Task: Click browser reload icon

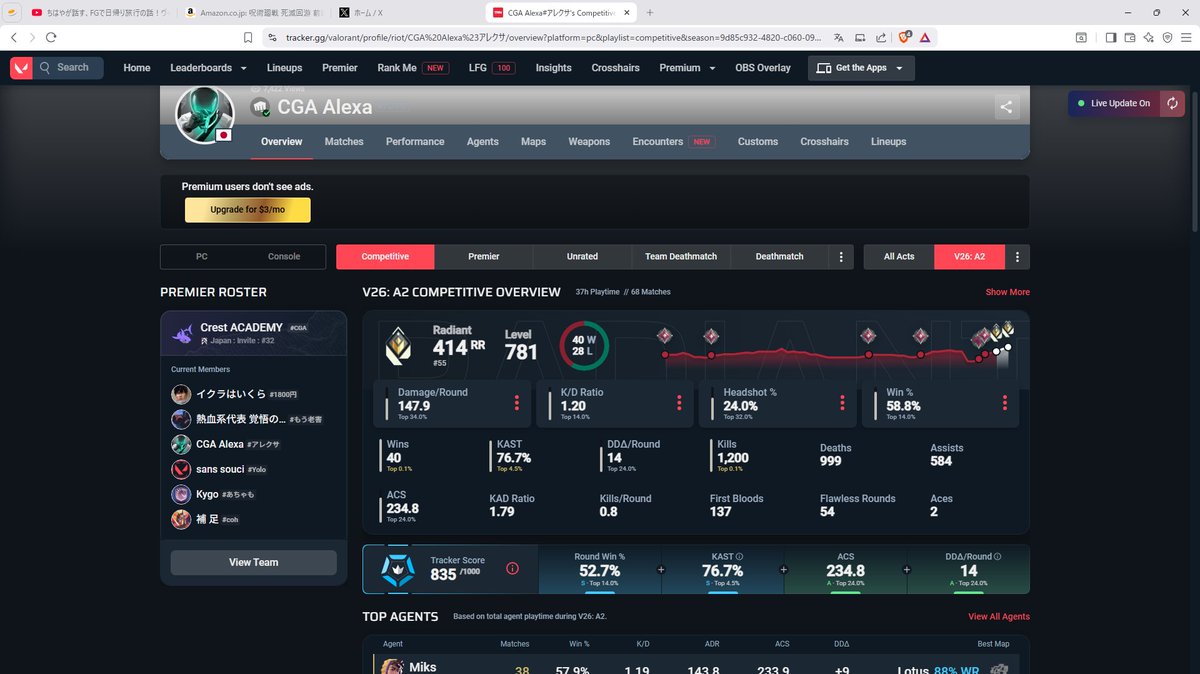Action: coord(51,37)
